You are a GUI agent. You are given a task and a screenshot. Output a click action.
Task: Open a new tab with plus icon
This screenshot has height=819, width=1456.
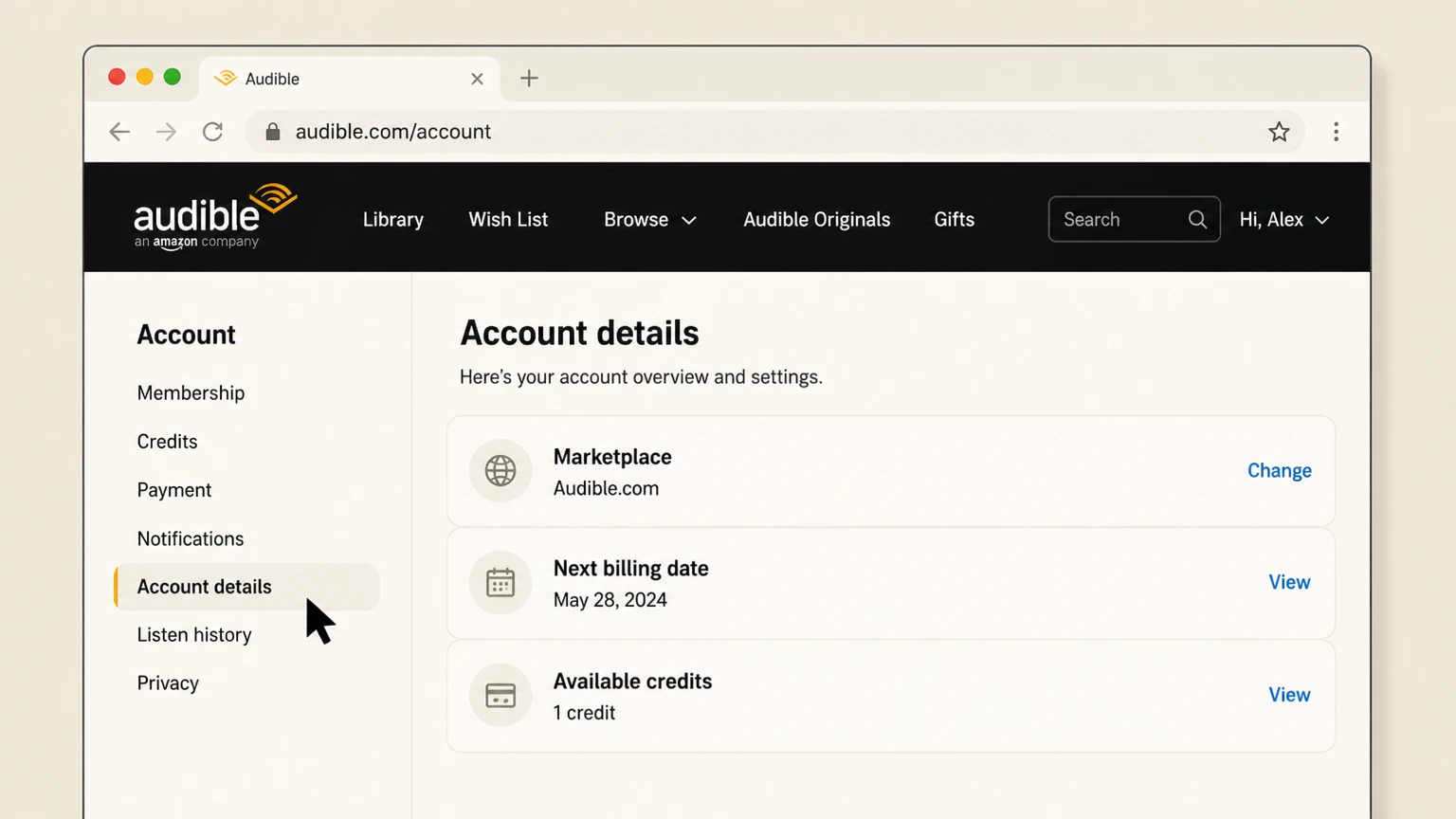pyautogui.click(x=529, y=79)
